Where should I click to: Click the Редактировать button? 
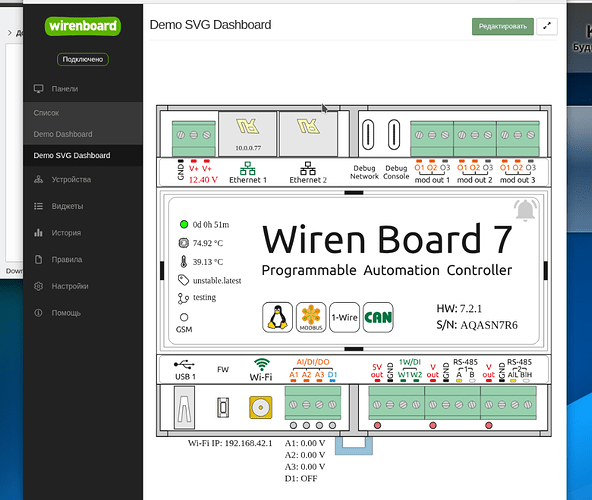(503, 26)
